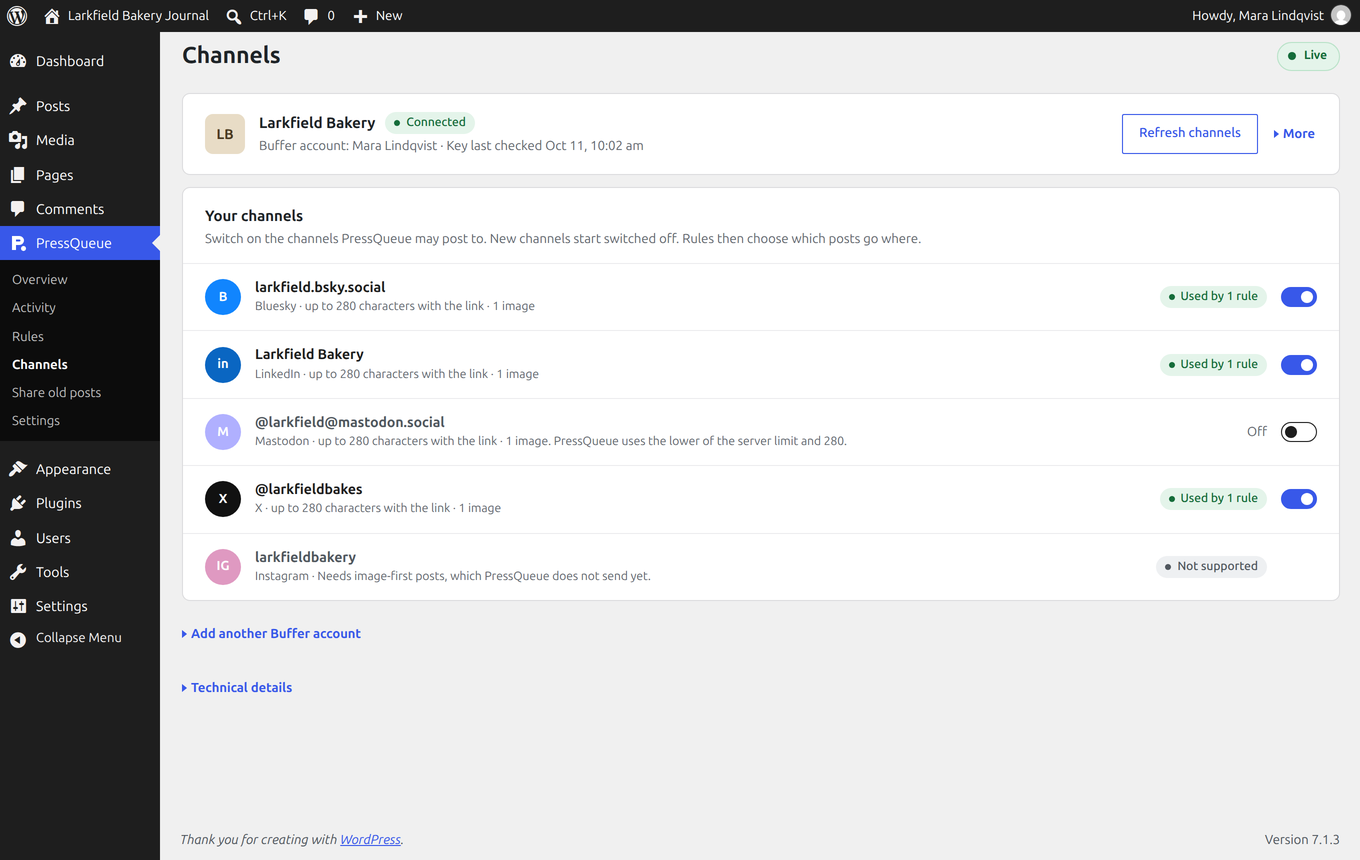Viewport: 1360px width, 860px height.
Task: Click the Instagram channel avatar
Action: click(223, 566)
